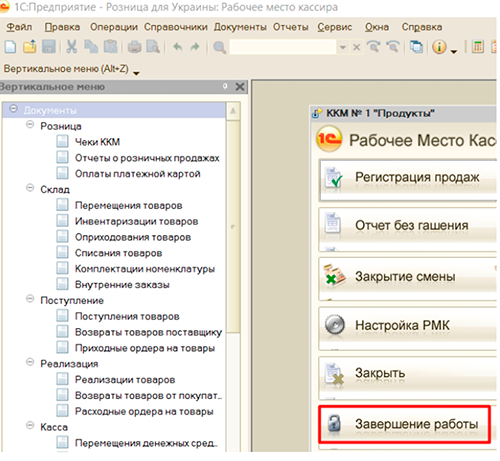Click icon beside Внутренние заказы

[x=62, y=284]
